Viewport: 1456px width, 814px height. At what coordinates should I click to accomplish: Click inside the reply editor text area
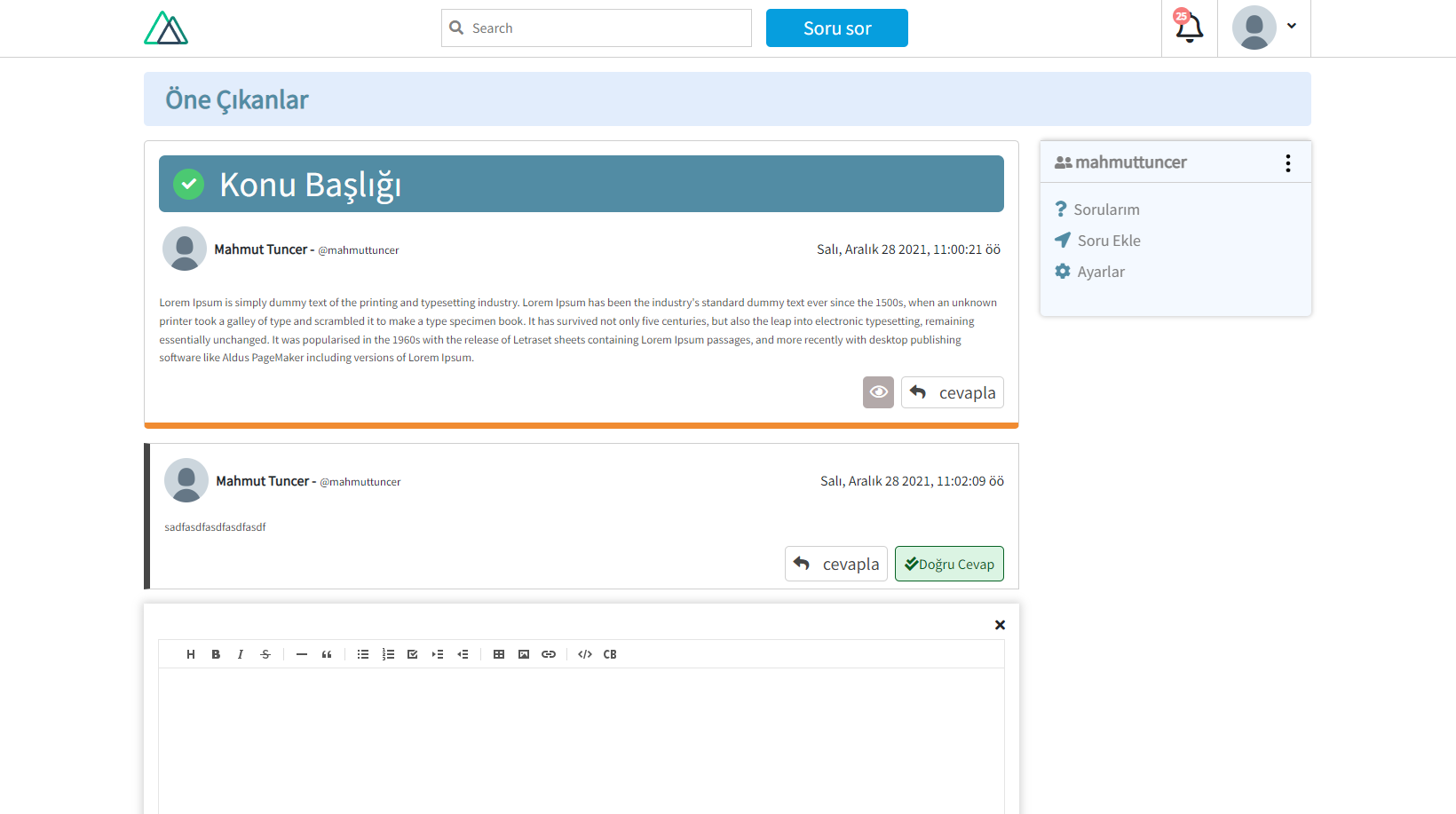tap(582, 741)
